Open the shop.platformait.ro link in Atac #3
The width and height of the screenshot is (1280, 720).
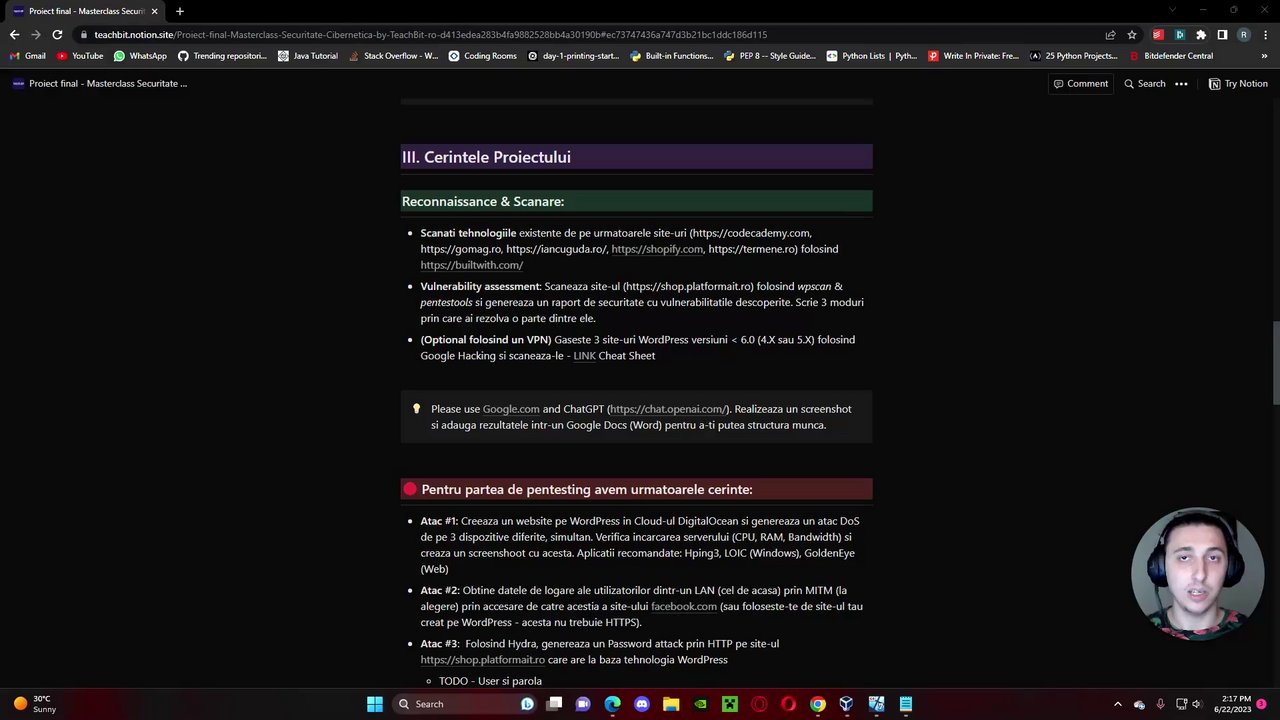click(482, 660)
